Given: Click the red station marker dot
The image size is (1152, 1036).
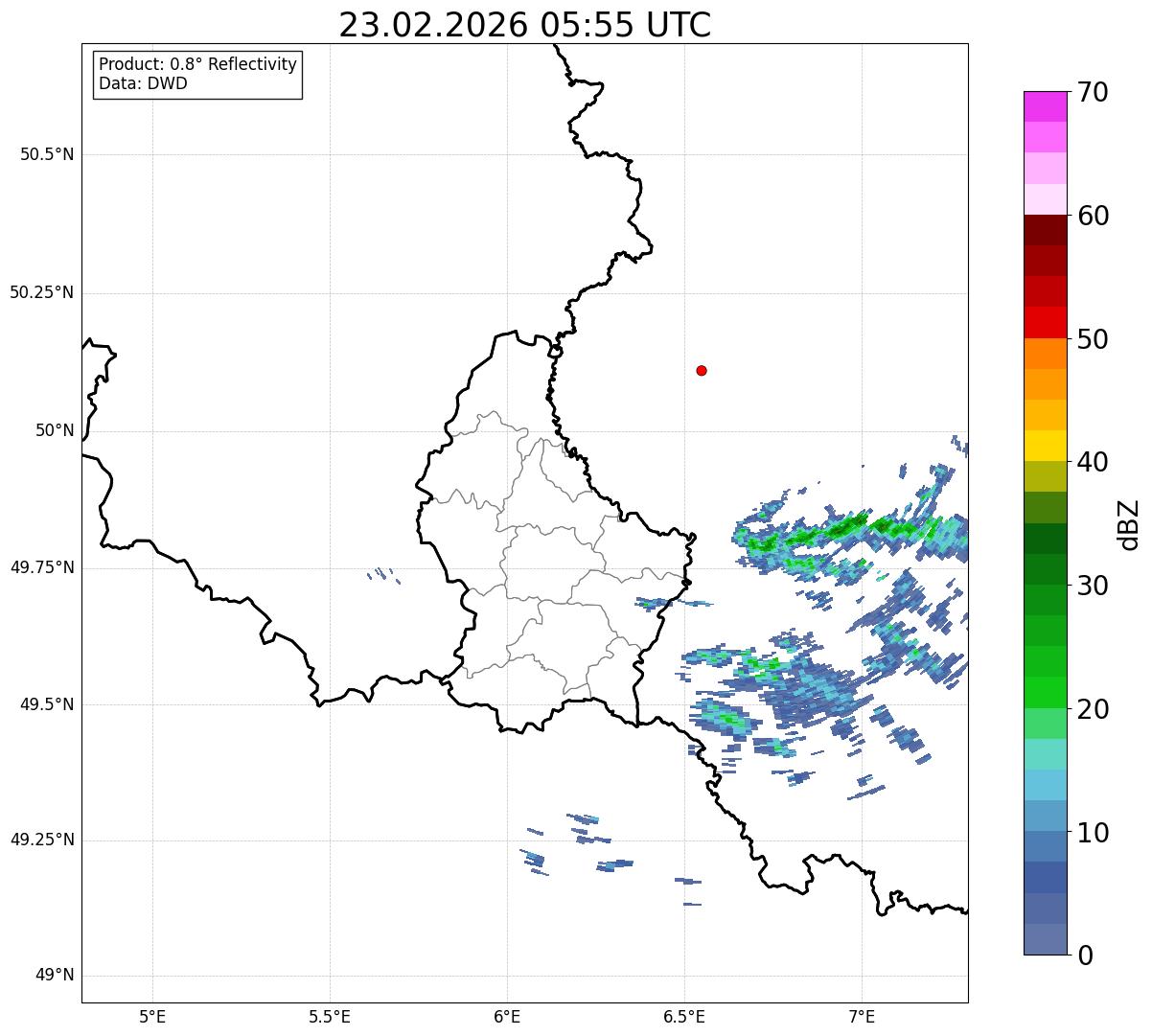Looking at the screenshot, I should 702,370.
